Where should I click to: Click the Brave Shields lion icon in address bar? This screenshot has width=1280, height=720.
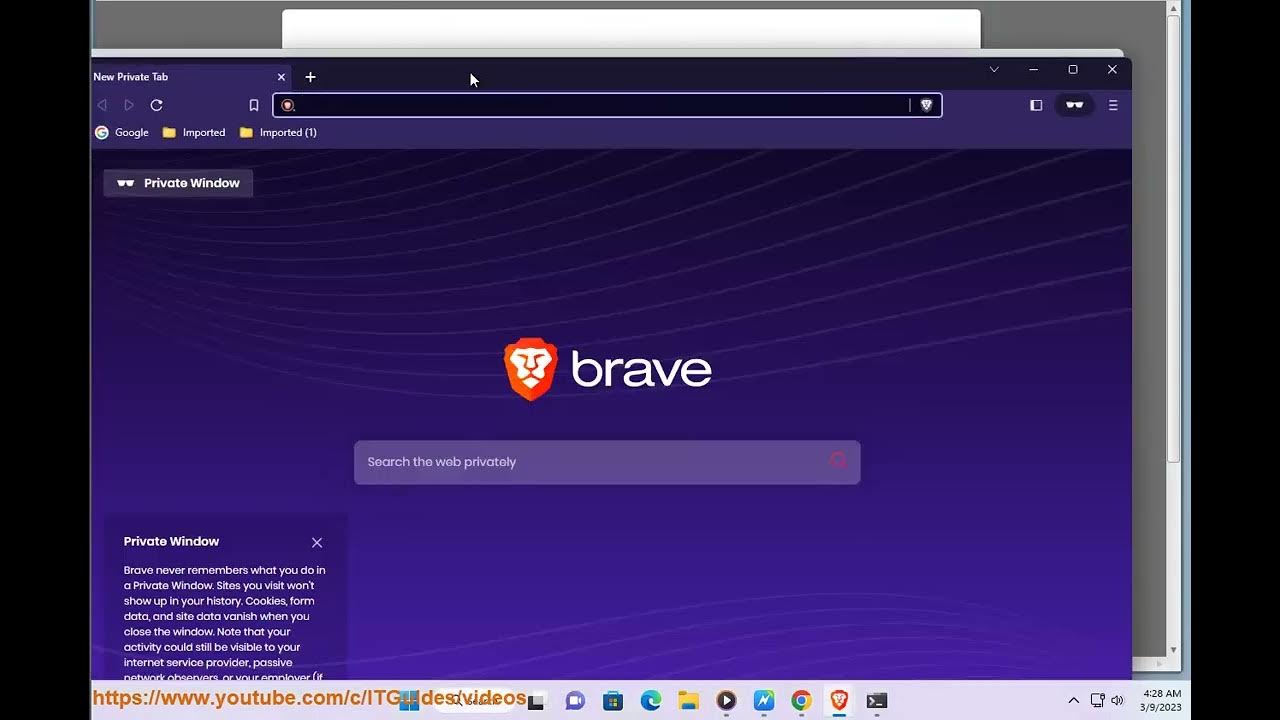926,105
